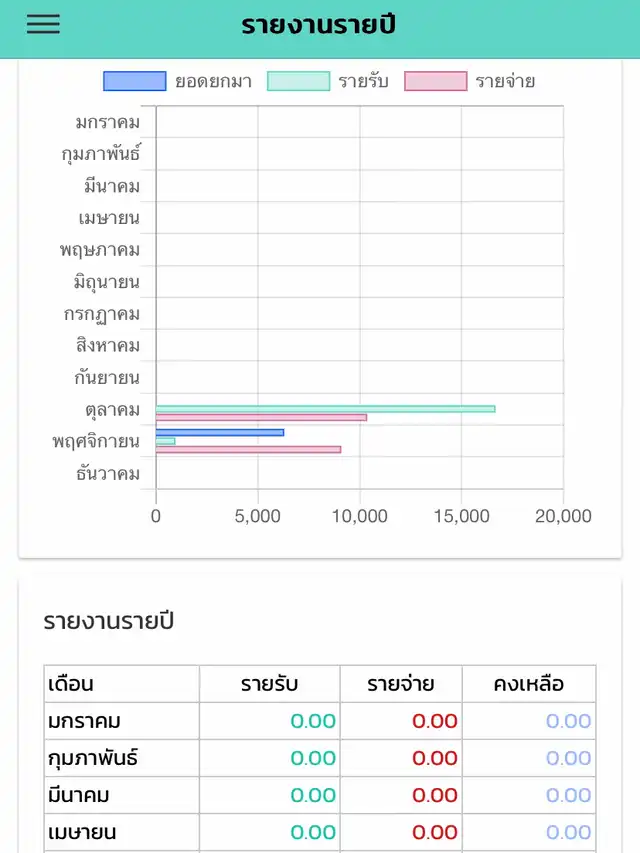Select the เดือน column header in table

(71, 684)
